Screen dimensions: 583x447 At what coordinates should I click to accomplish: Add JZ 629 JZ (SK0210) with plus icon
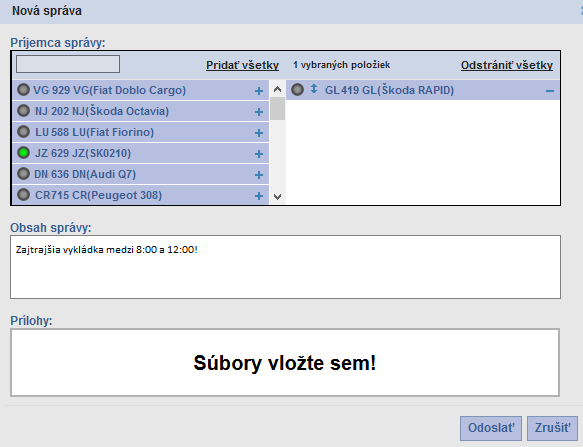[259, 154]
